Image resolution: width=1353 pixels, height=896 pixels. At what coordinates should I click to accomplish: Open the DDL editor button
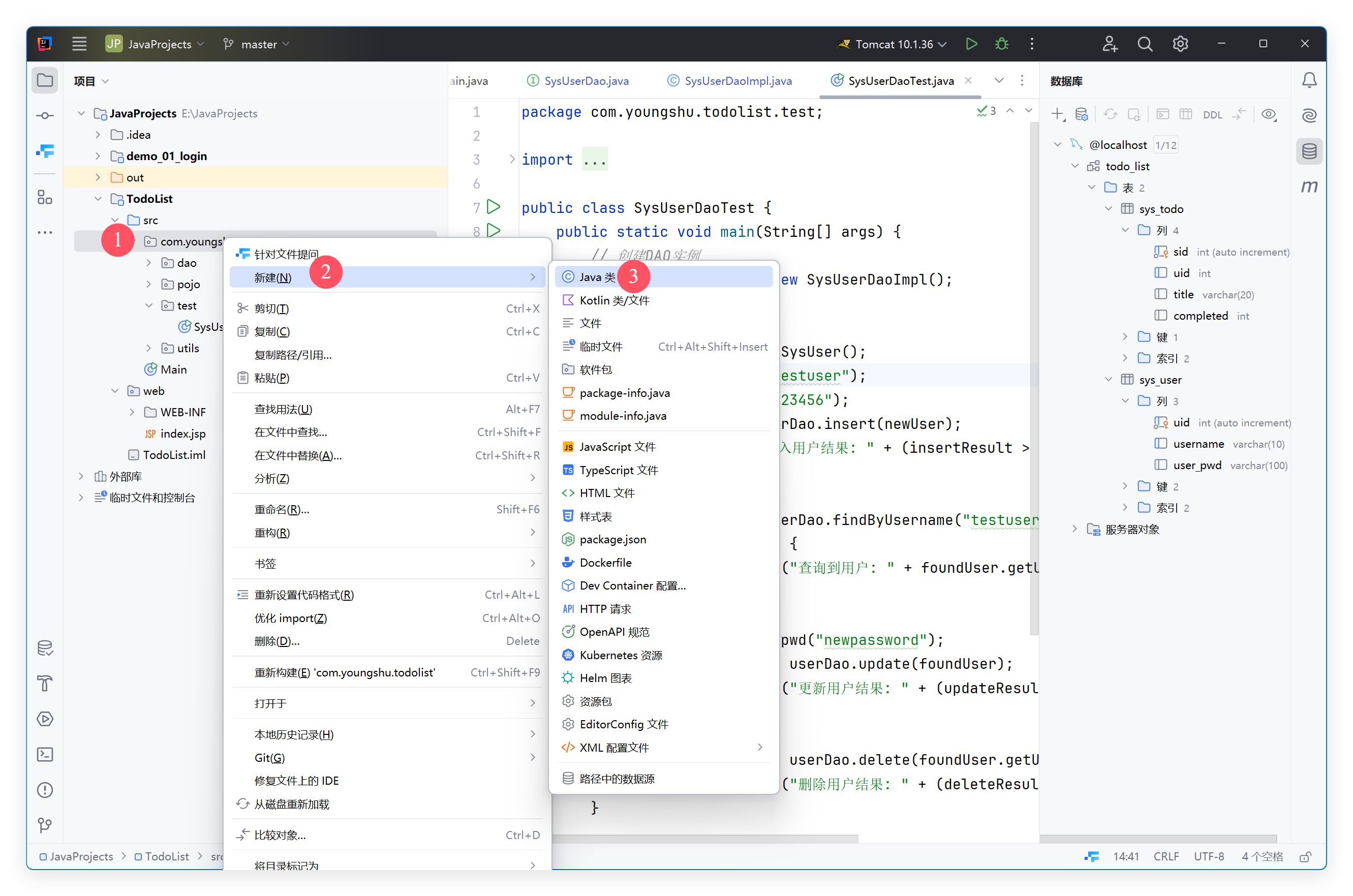(x=1212, y=115)
